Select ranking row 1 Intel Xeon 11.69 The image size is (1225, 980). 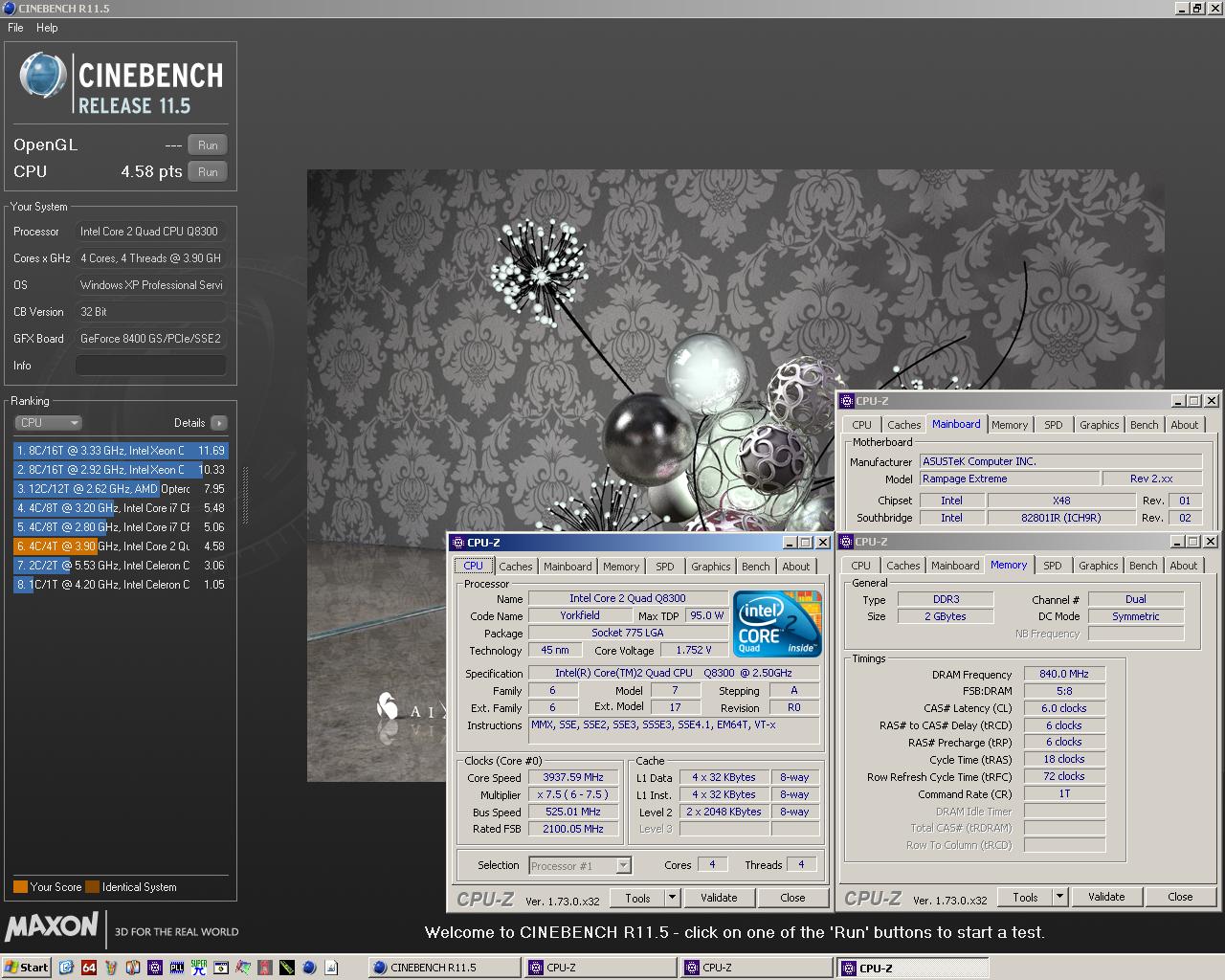(x=121, y=451)
